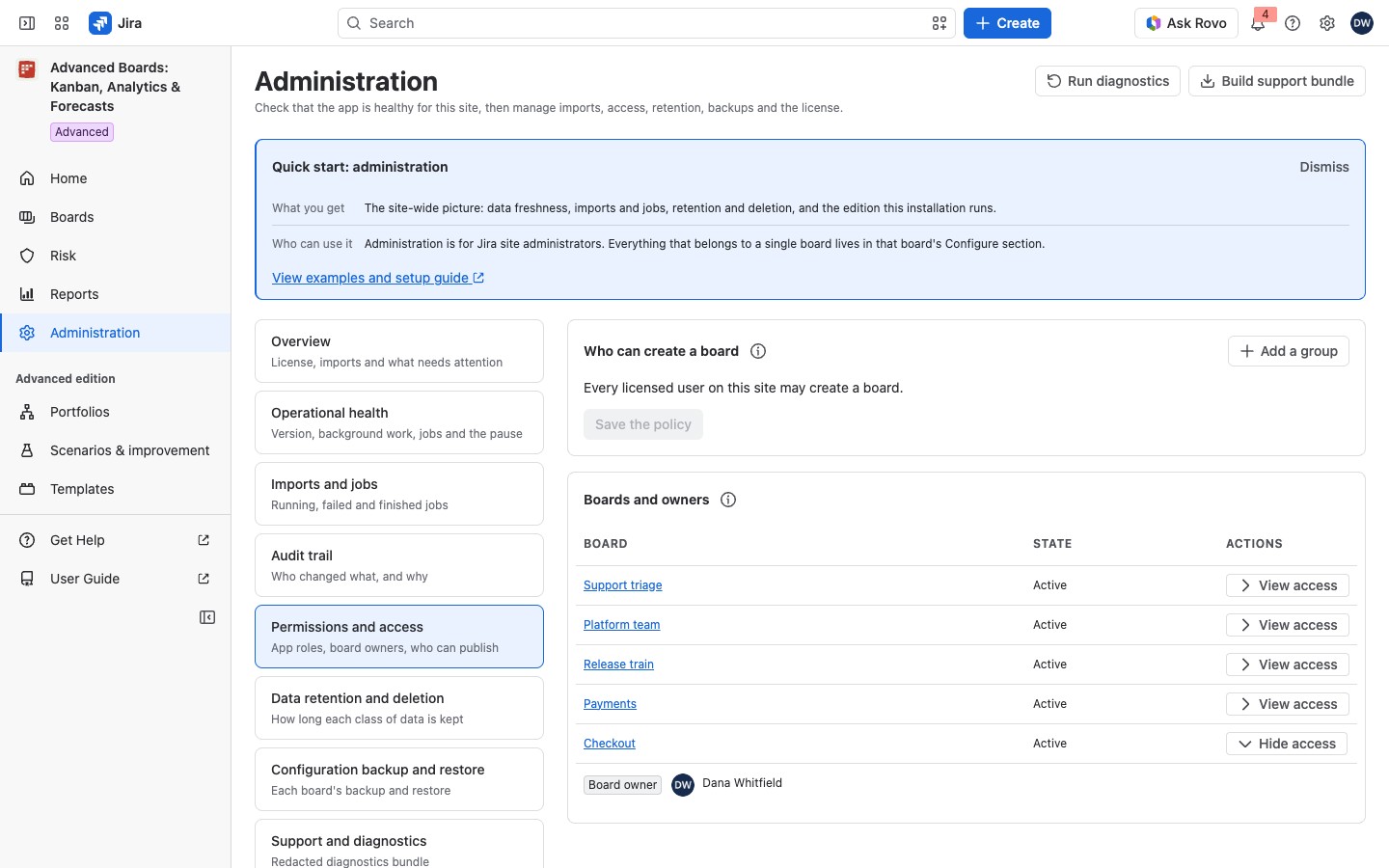Viewport: 1389px width, 868px height.
Task: Click the Advanced Boards app logo icon
Action: pos(27,69)
